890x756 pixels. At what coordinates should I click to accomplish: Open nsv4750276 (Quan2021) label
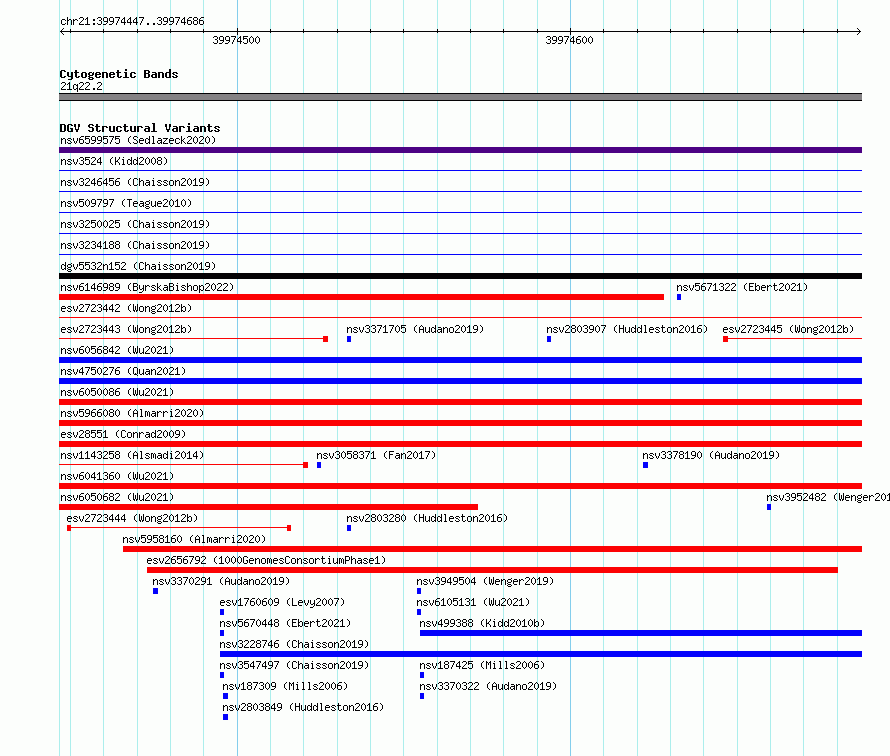[123, 371]
